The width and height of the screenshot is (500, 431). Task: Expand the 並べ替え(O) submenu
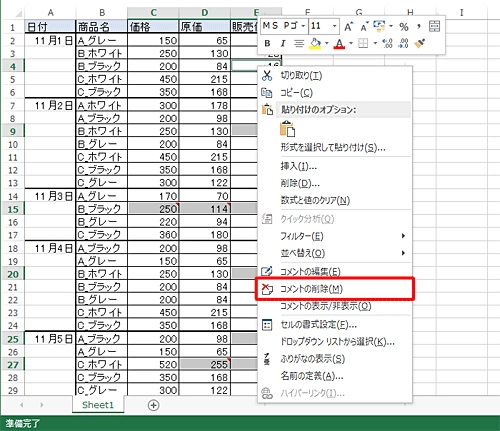pos(335,253)
